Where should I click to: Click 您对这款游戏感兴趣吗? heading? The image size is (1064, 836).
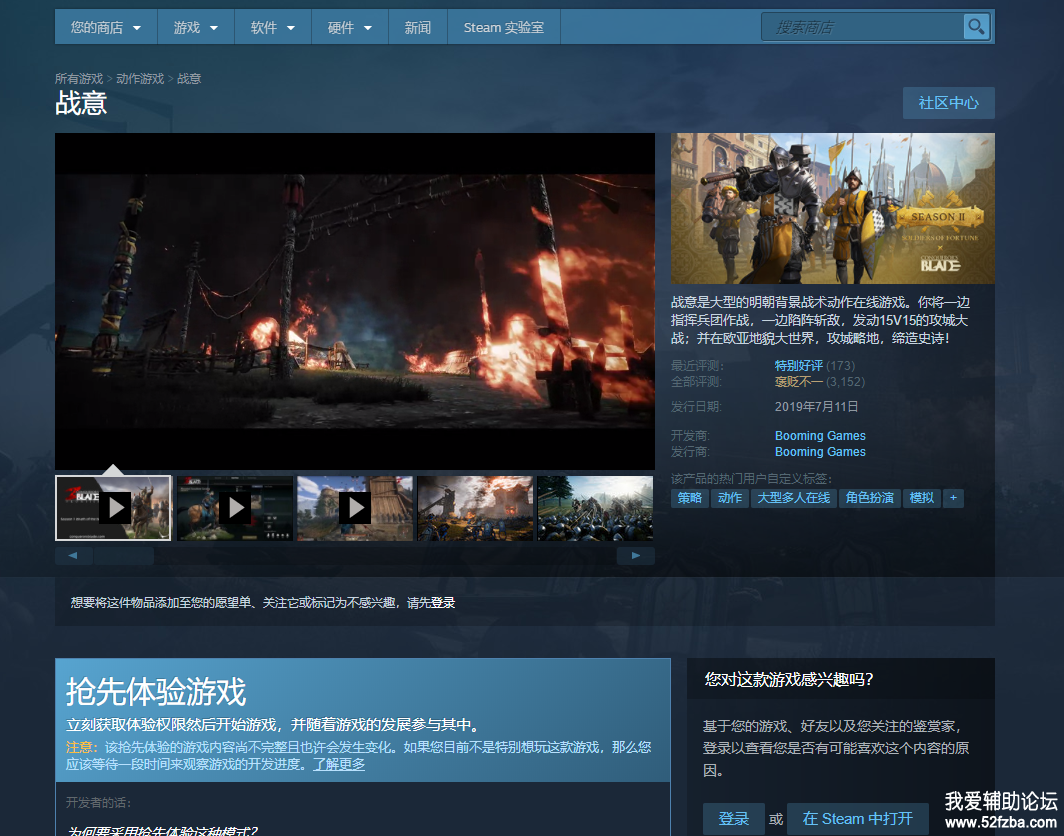click(788, 679)
